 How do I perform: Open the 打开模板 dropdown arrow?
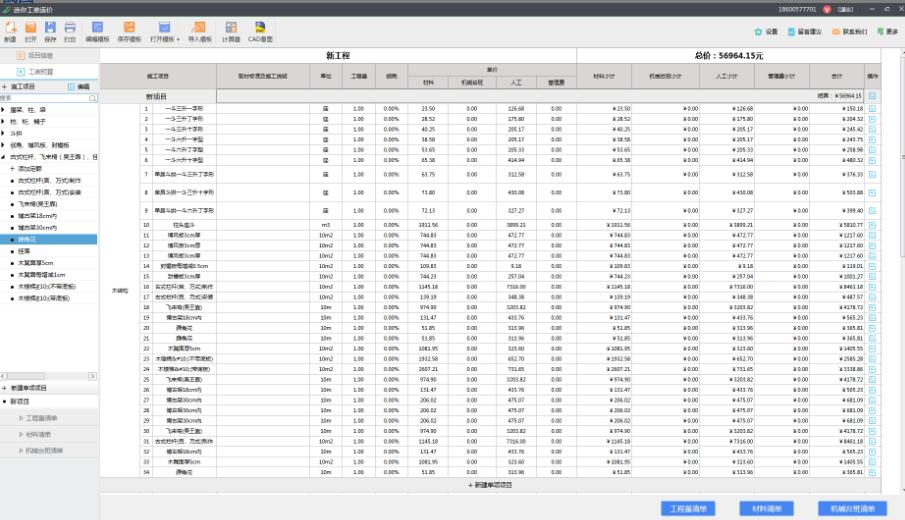[x=178, y=40]
